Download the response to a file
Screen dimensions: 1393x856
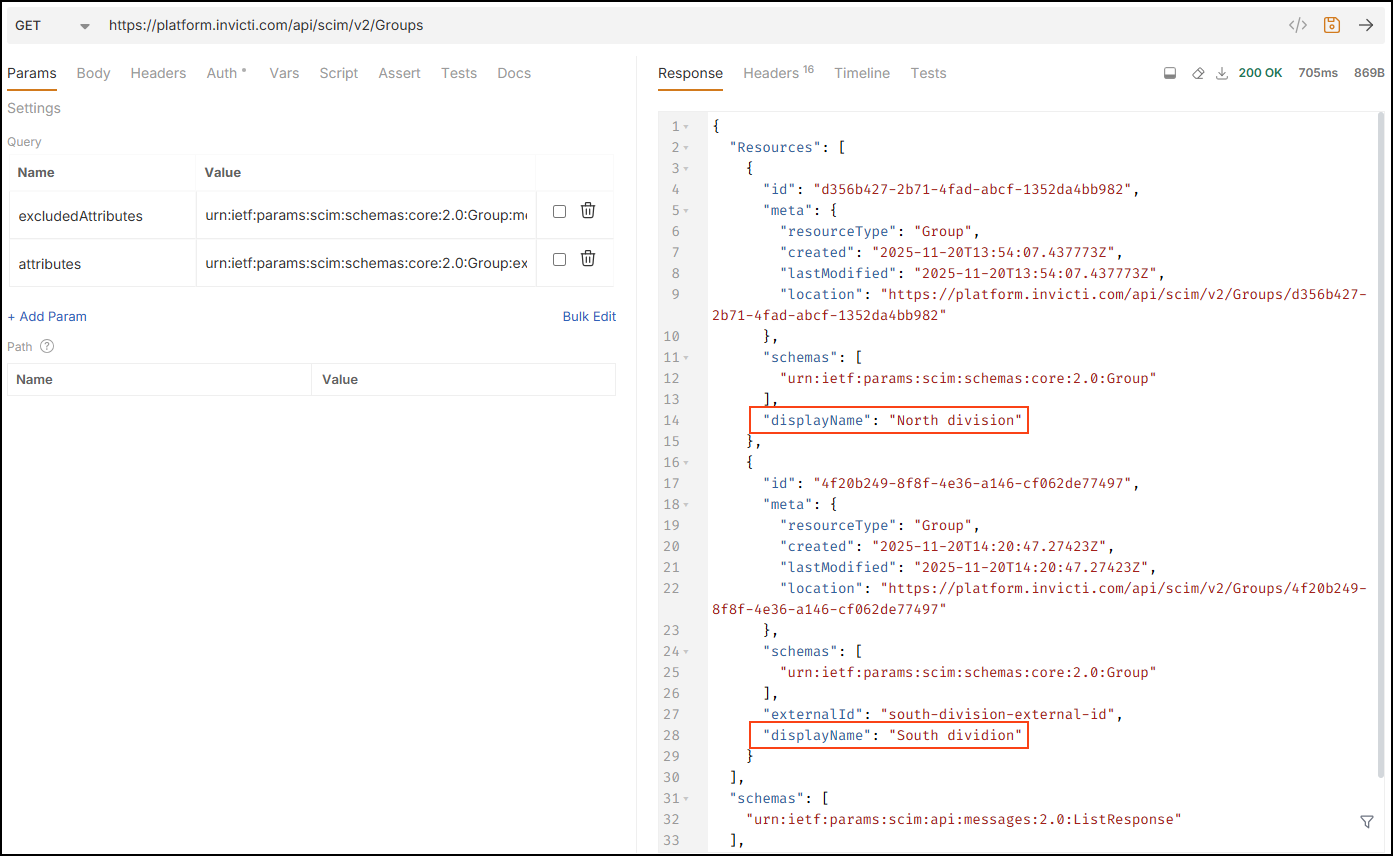(x=1221, y=73)
